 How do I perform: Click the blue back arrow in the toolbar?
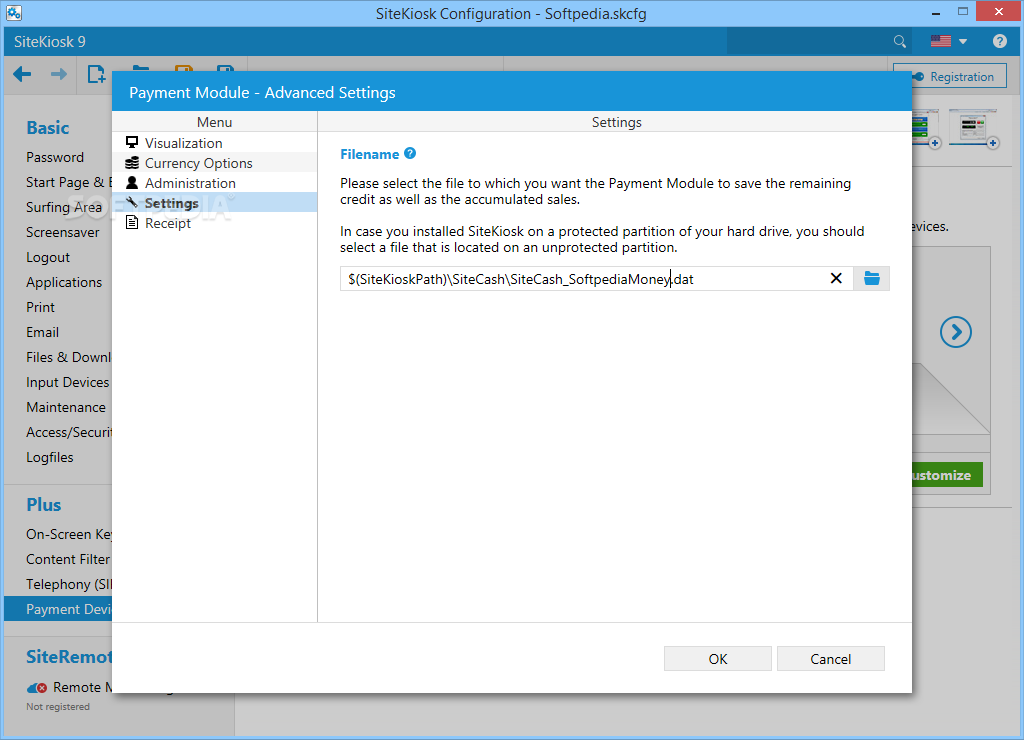(x=22, y=74)
